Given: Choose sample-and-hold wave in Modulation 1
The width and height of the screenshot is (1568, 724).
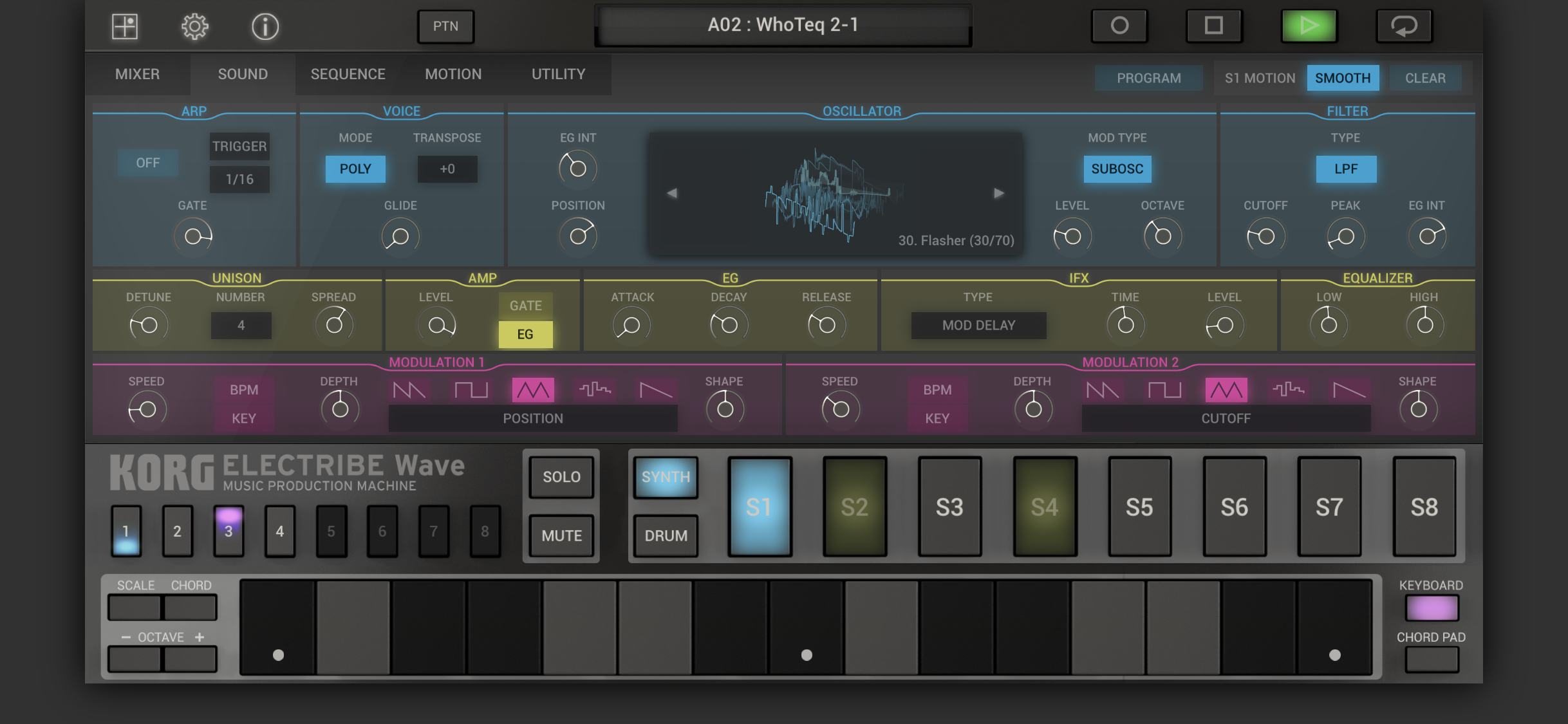Looking at the screenshot, I should (595, 390).
